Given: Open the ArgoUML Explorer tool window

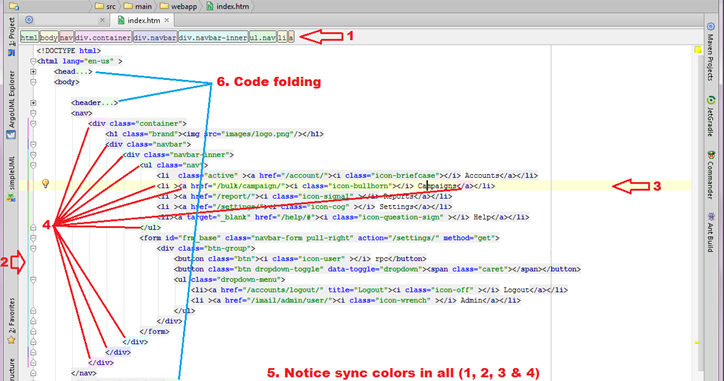Looking at the screenshot, I should (x=12, y=105).
